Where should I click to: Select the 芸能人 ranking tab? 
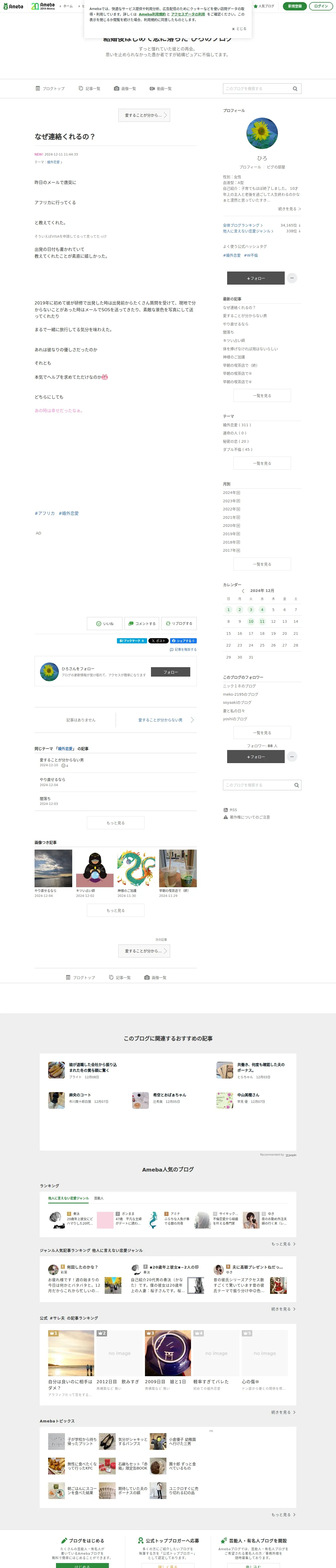tap(99, 1198)
